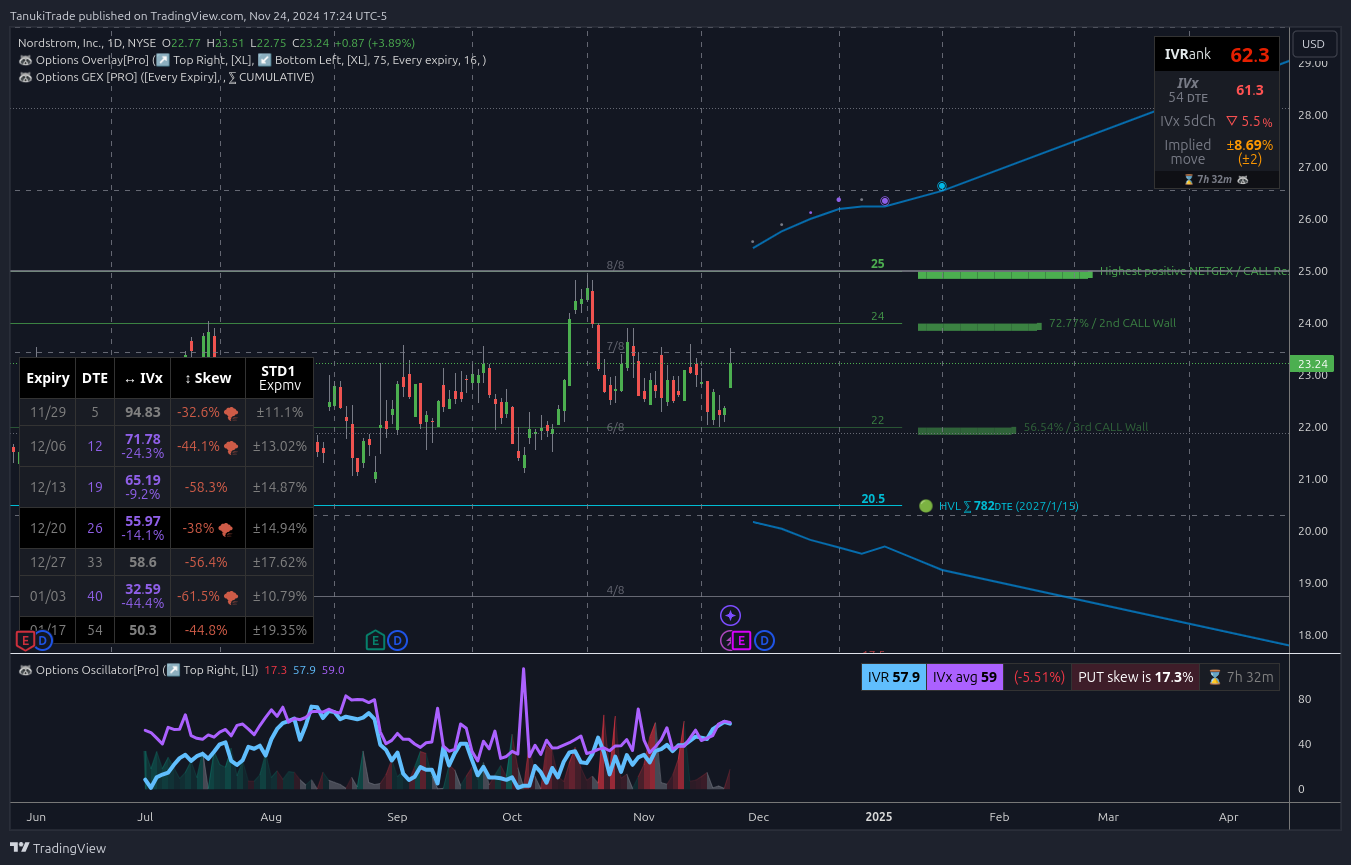Click the Skew column header in the table
1351x865 pixels.
coord(208,378)
